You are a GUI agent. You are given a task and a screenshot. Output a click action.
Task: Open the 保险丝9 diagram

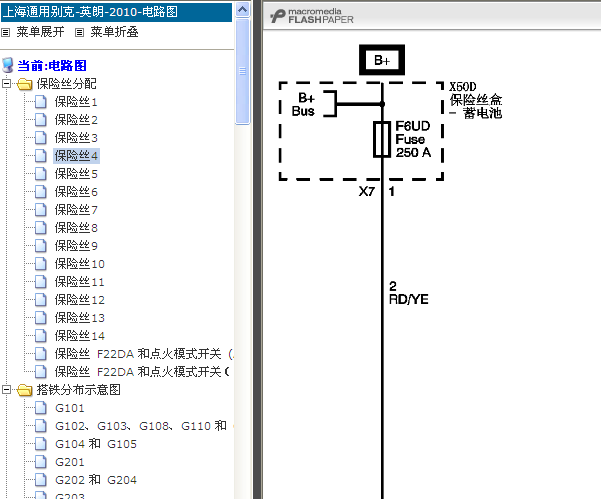76,246
